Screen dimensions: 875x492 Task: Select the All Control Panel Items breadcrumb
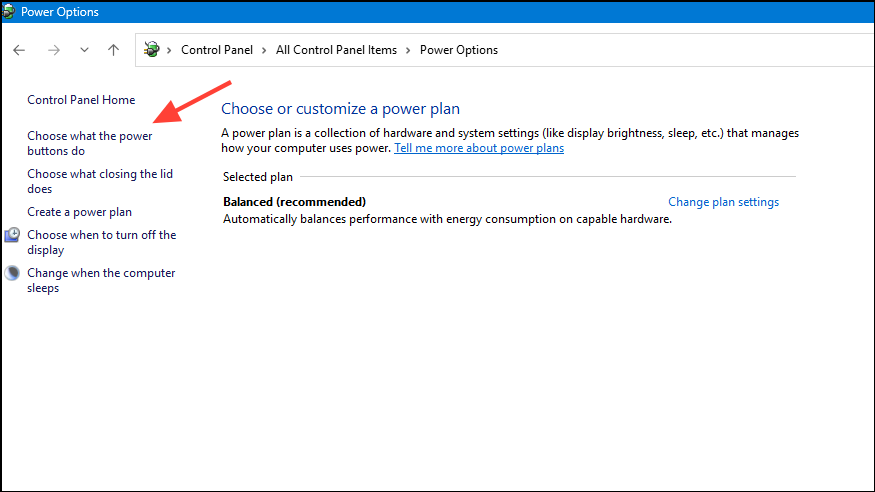click(x=336, y=50)
